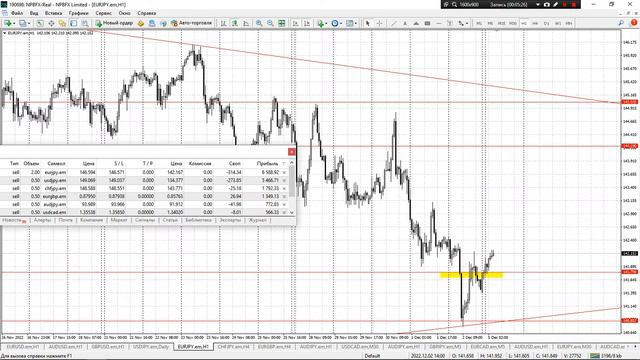The width and height of the screenshot is (640, 360).
Task: Toggle Auto-trading button
Action: coord(191,23)
